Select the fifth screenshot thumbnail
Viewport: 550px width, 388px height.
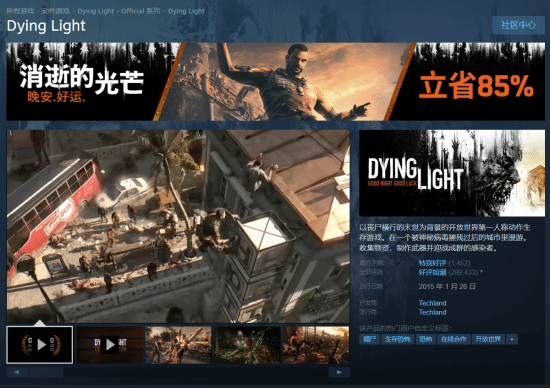coord(316,344)
